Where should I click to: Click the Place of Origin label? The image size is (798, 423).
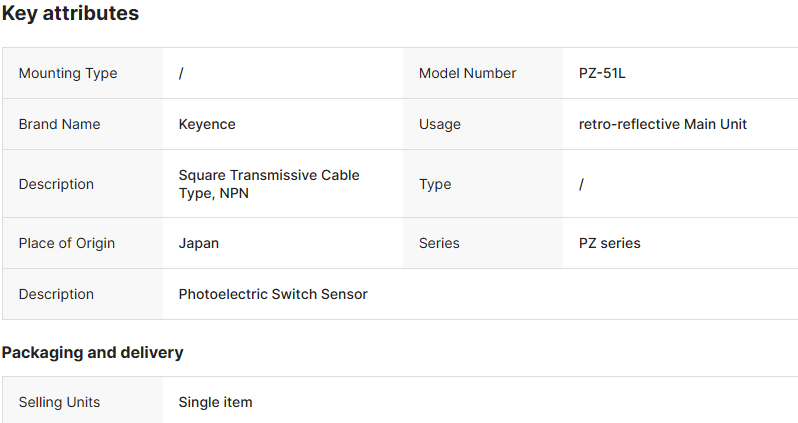pyautogui.click(x=67, y=243)
